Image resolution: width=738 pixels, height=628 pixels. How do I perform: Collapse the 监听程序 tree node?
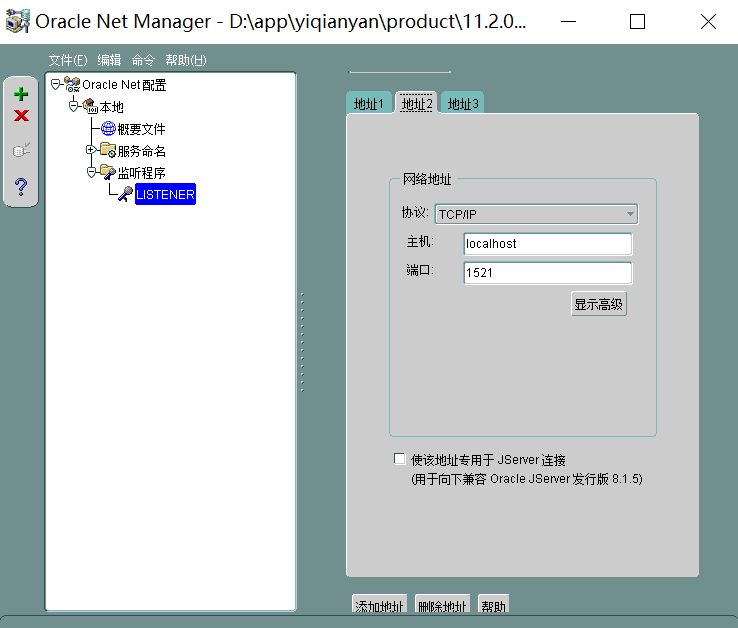[x=91, y=172]
